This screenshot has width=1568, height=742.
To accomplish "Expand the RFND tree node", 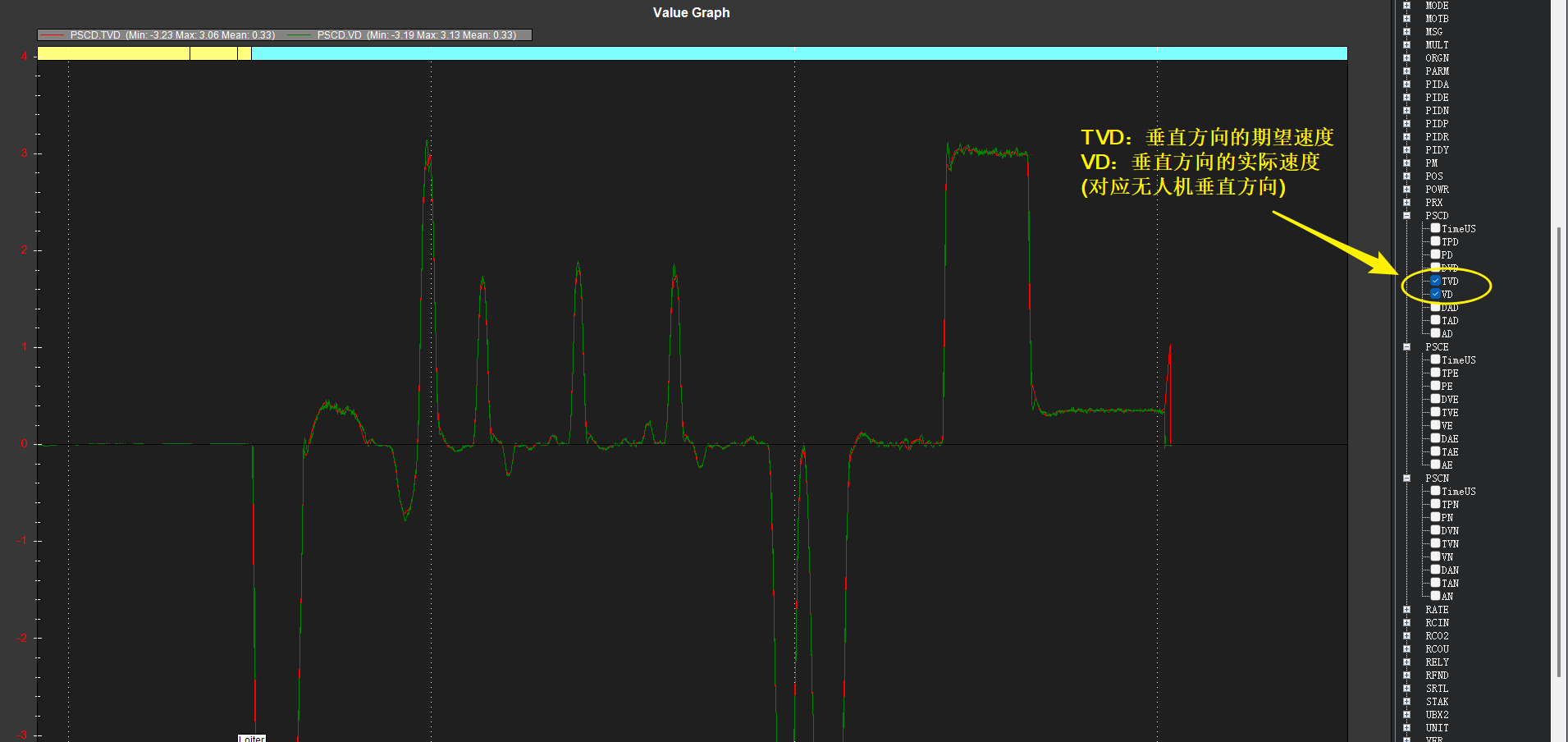I will click(x=1406, y=676).
